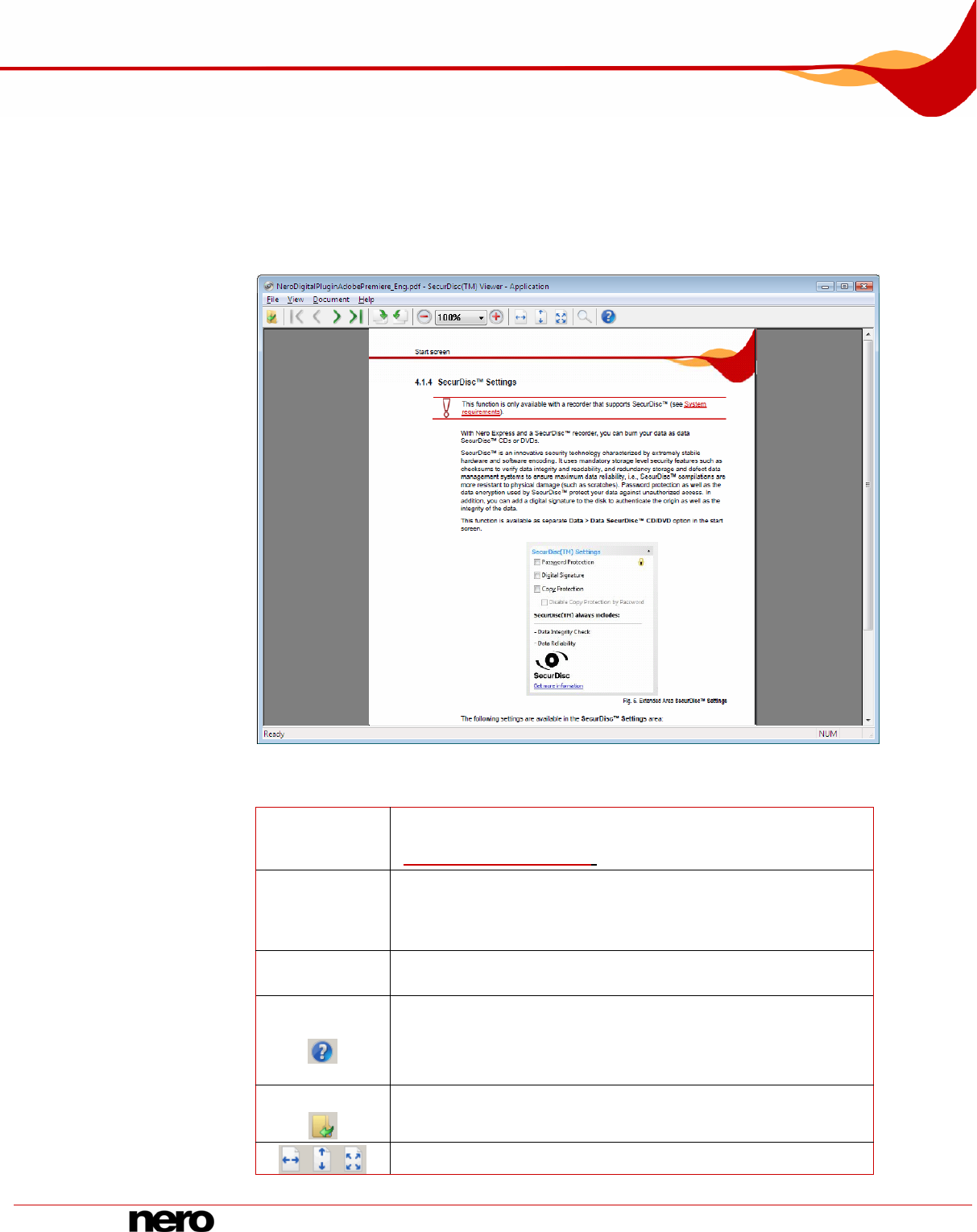The width and height of the screenshot is (977, 1232).
Task: Go to the first page
Action: point(297,317)
